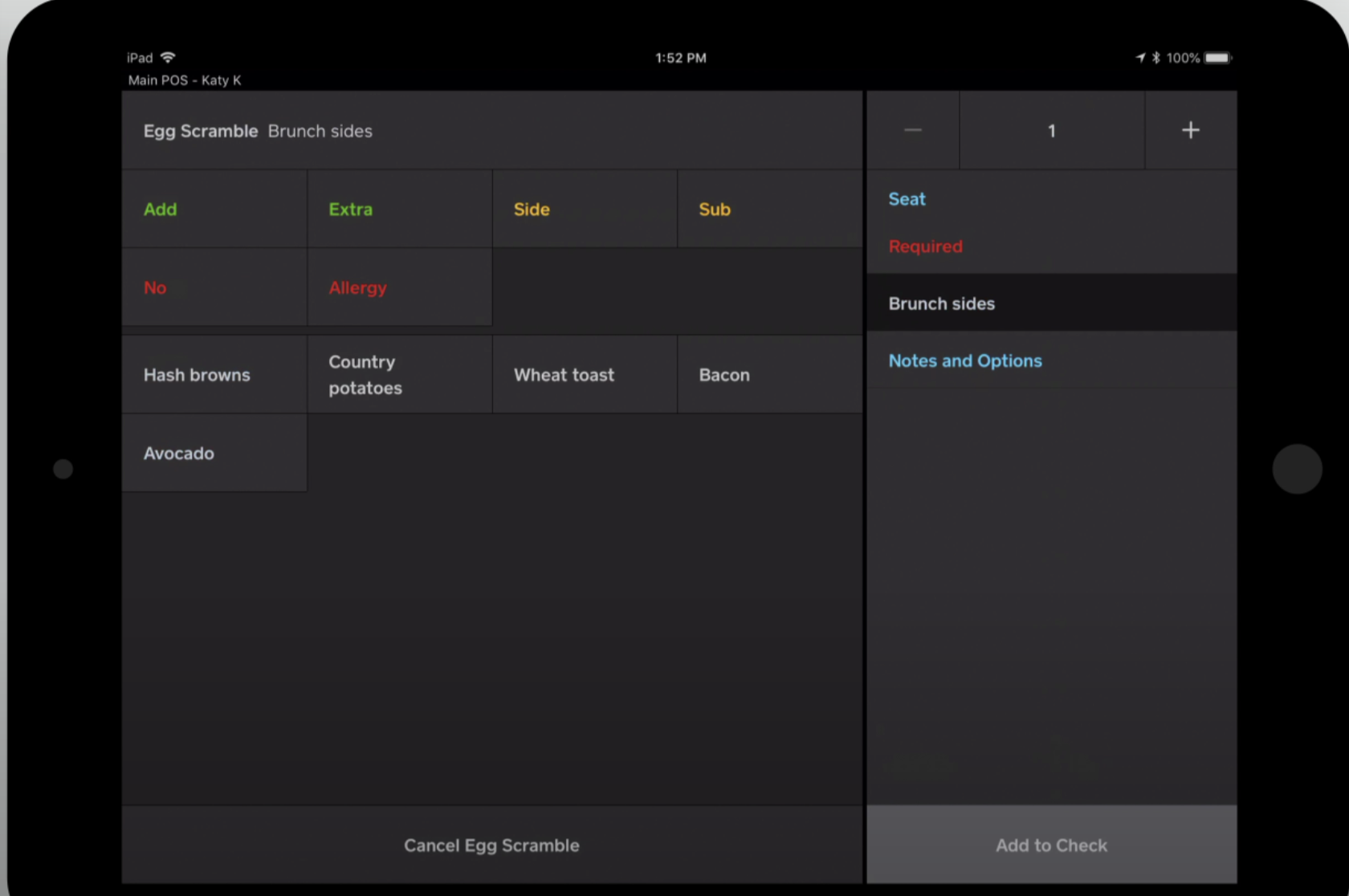Image resolution: width=1349 pixels, height=896 pixels.
Task: Tap Cancel Egg Scramble
Action: click(x=492, y=845)
